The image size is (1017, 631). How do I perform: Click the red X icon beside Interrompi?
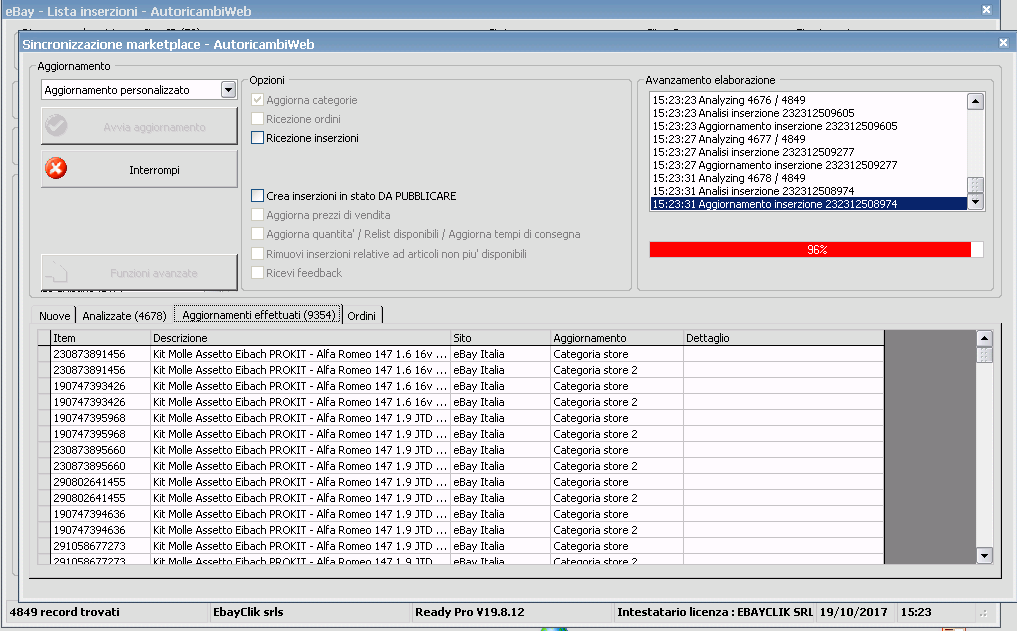(57, 169)
